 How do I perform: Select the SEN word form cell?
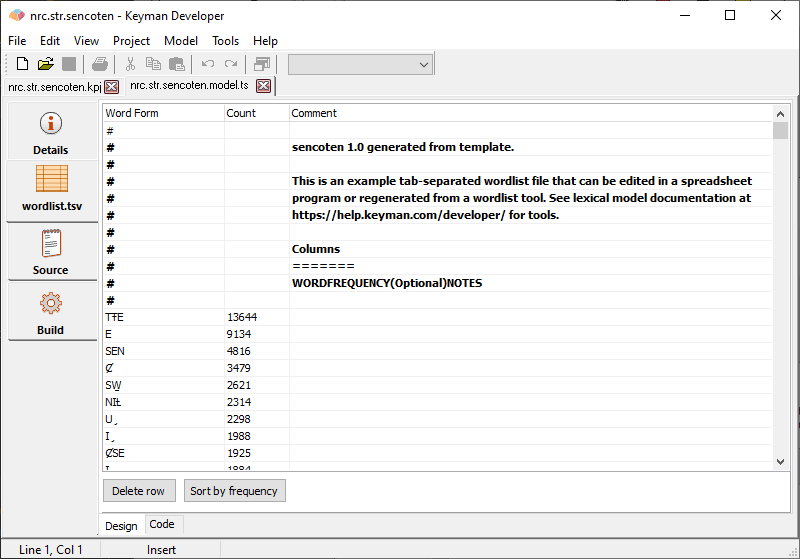tap(163, 351)
